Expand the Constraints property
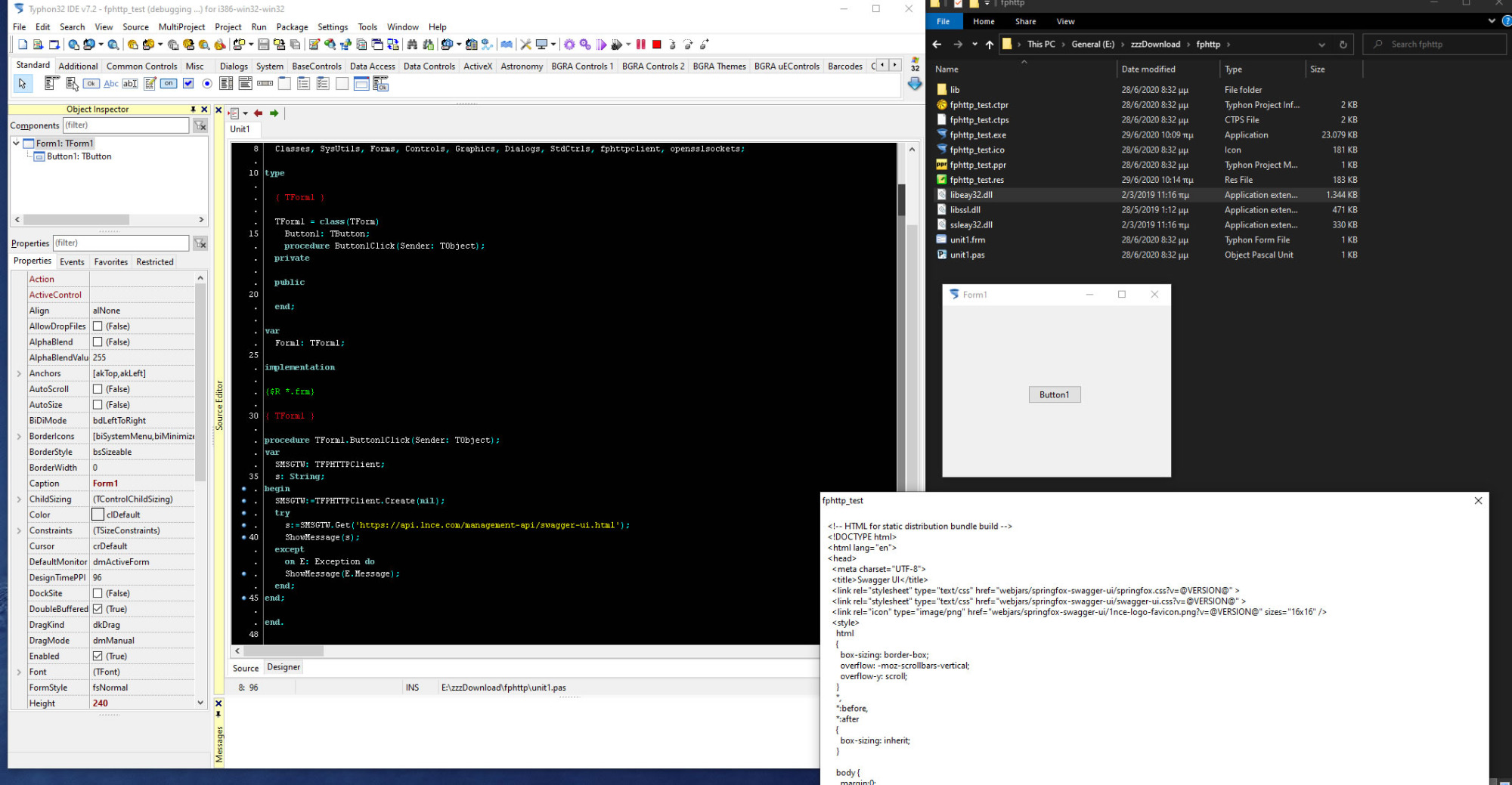 tap(19, 530)
